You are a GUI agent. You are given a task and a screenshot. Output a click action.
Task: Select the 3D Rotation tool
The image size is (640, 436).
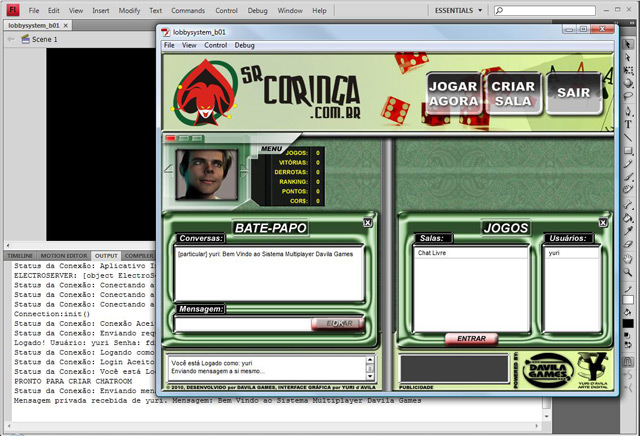pyautogui.click(x=628, y=83)
